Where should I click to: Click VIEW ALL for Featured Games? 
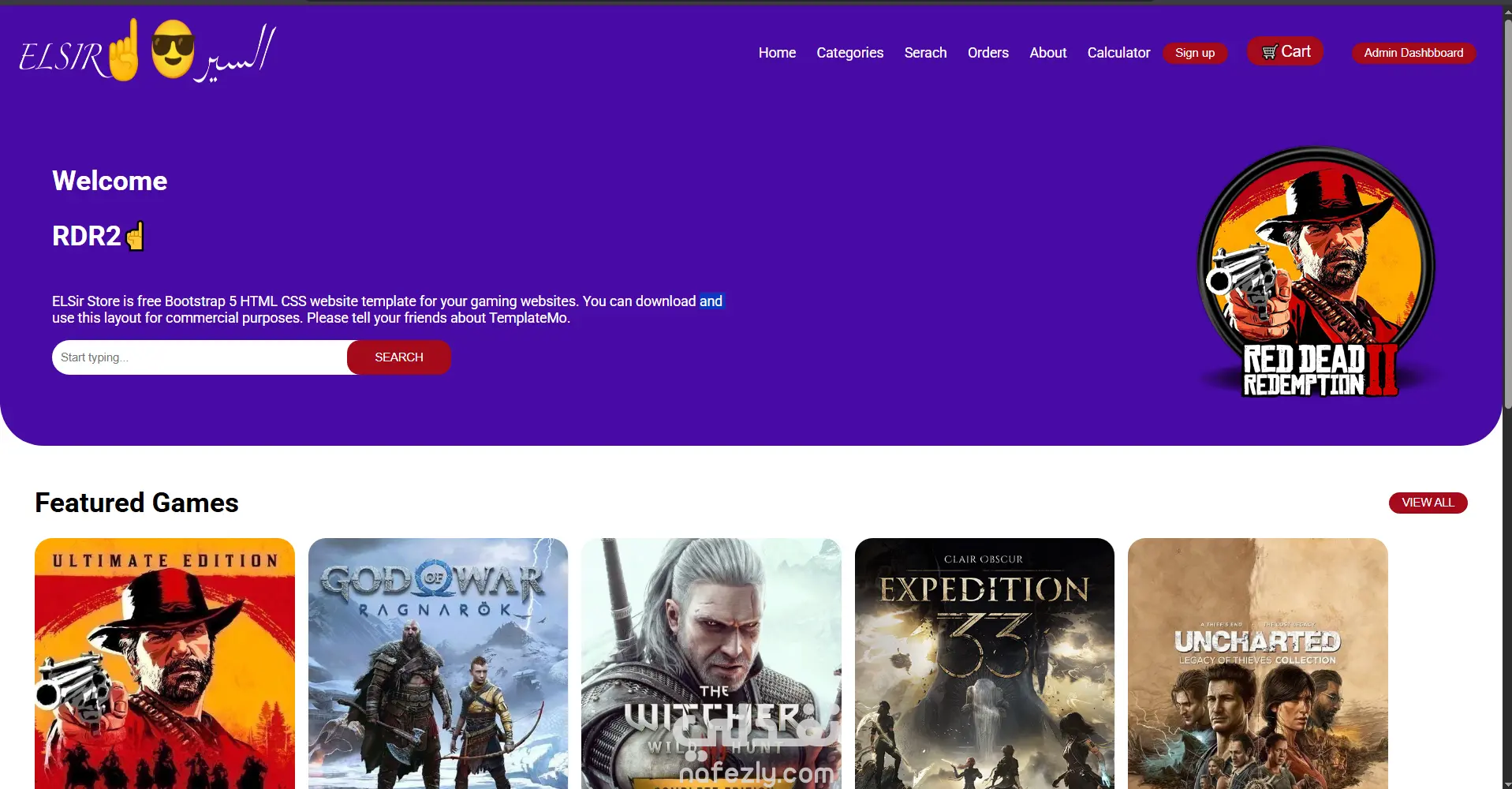tap(1428, 503)
